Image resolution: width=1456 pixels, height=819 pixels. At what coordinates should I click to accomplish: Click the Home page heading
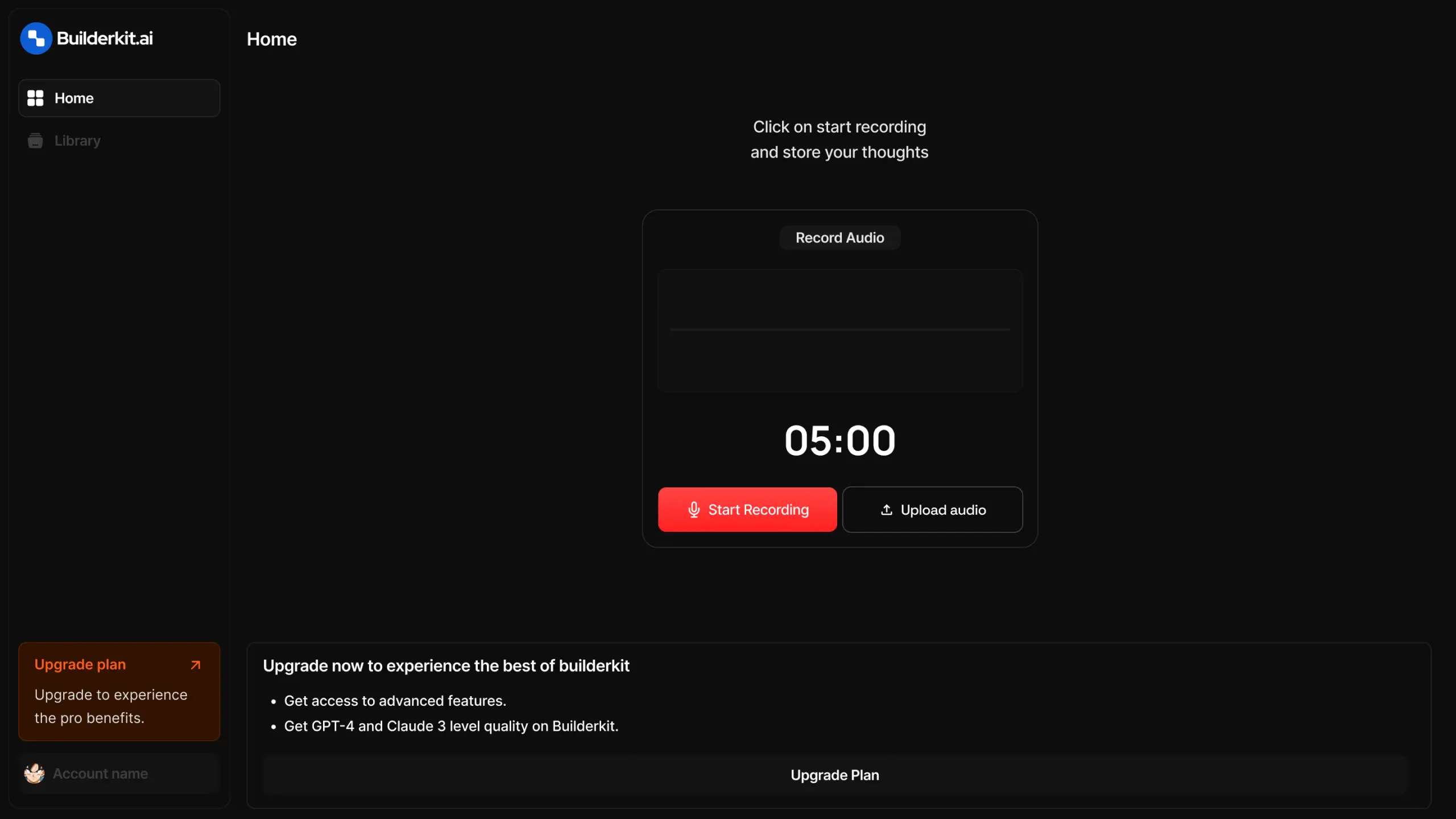tap(271, 39)
